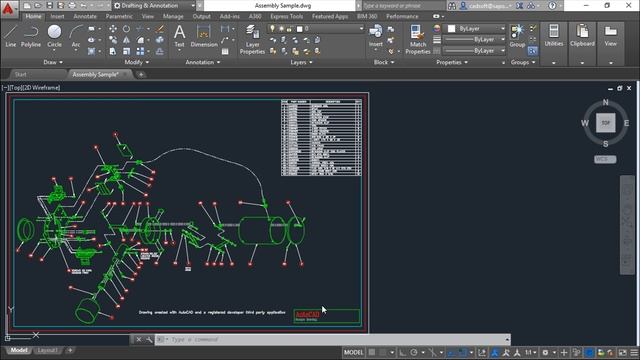640x360 pixels.
Task: Click the Rotate tool in Modify panel
Action: click(127, 29)
